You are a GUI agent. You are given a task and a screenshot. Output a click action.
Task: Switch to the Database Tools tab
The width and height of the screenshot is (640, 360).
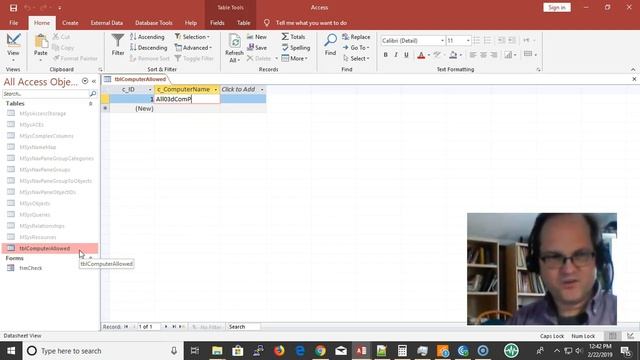click(x=154, y=23)
